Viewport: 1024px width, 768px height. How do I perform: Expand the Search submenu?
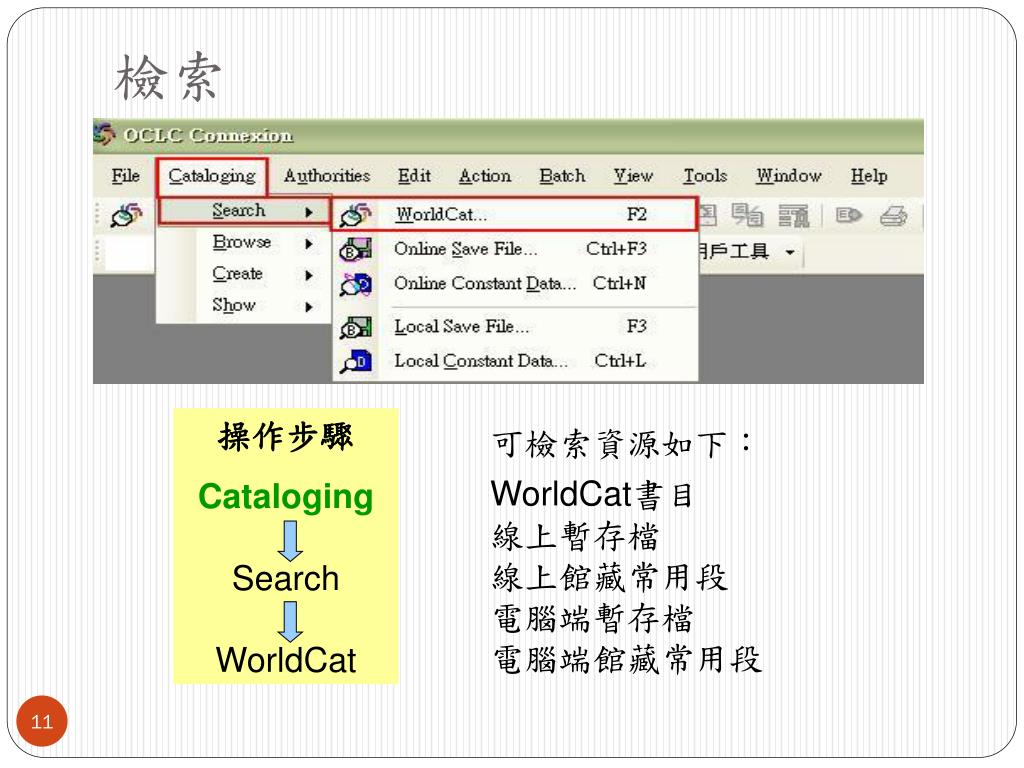244,211
